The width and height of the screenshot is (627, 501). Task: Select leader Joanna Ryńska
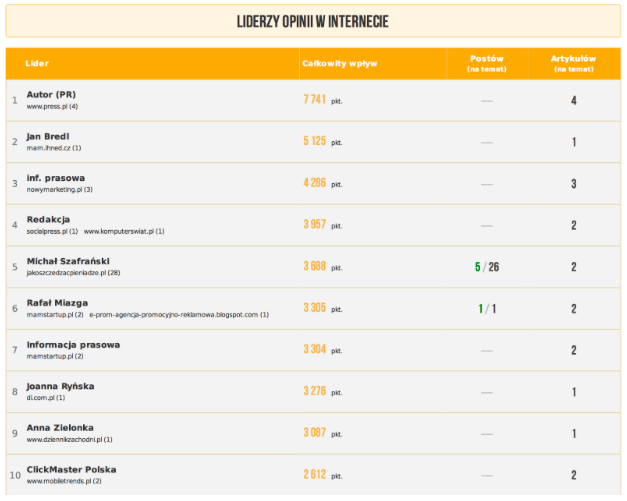click(61, 385)
